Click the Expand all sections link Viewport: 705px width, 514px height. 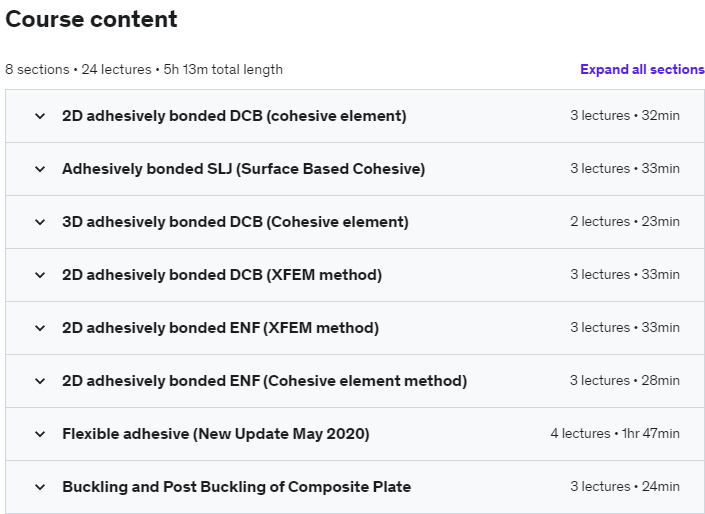[642, 69]
